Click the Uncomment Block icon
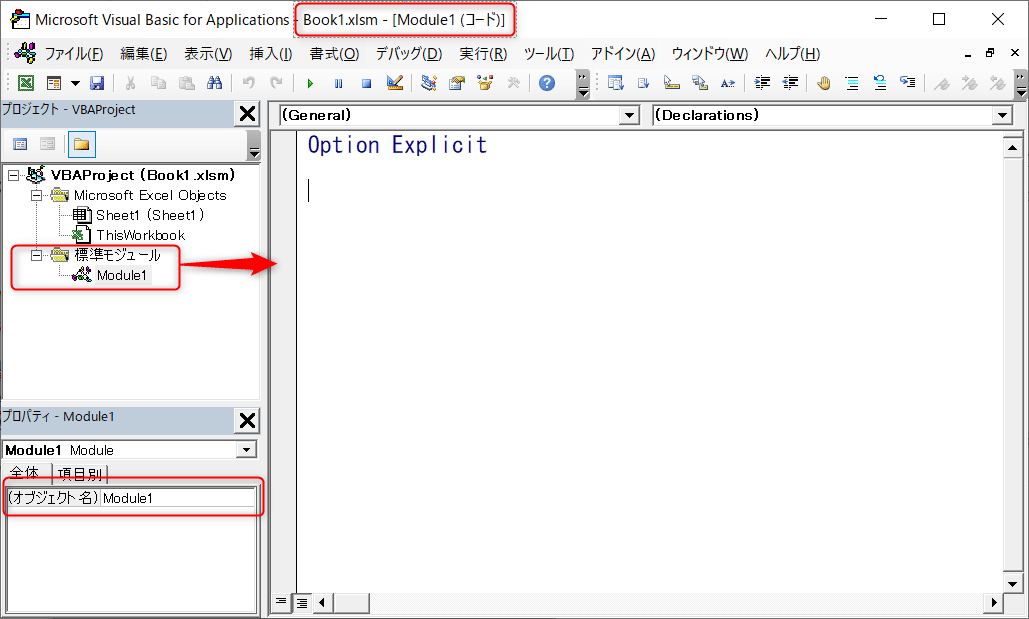 [879, 83]
